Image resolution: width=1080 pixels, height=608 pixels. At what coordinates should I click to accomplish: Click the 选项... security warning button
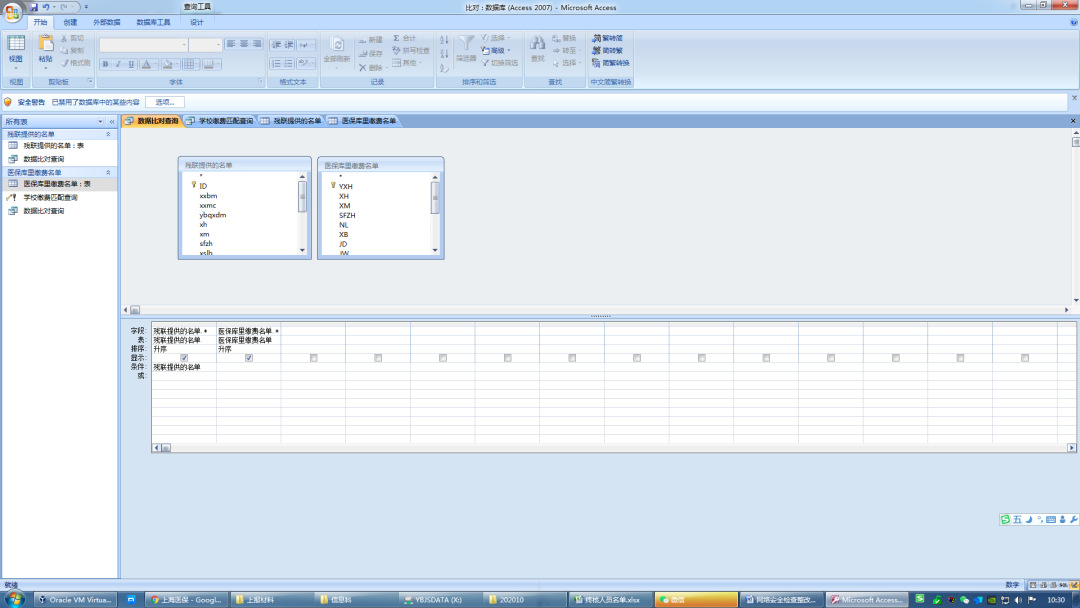click(x=165, y=102)
